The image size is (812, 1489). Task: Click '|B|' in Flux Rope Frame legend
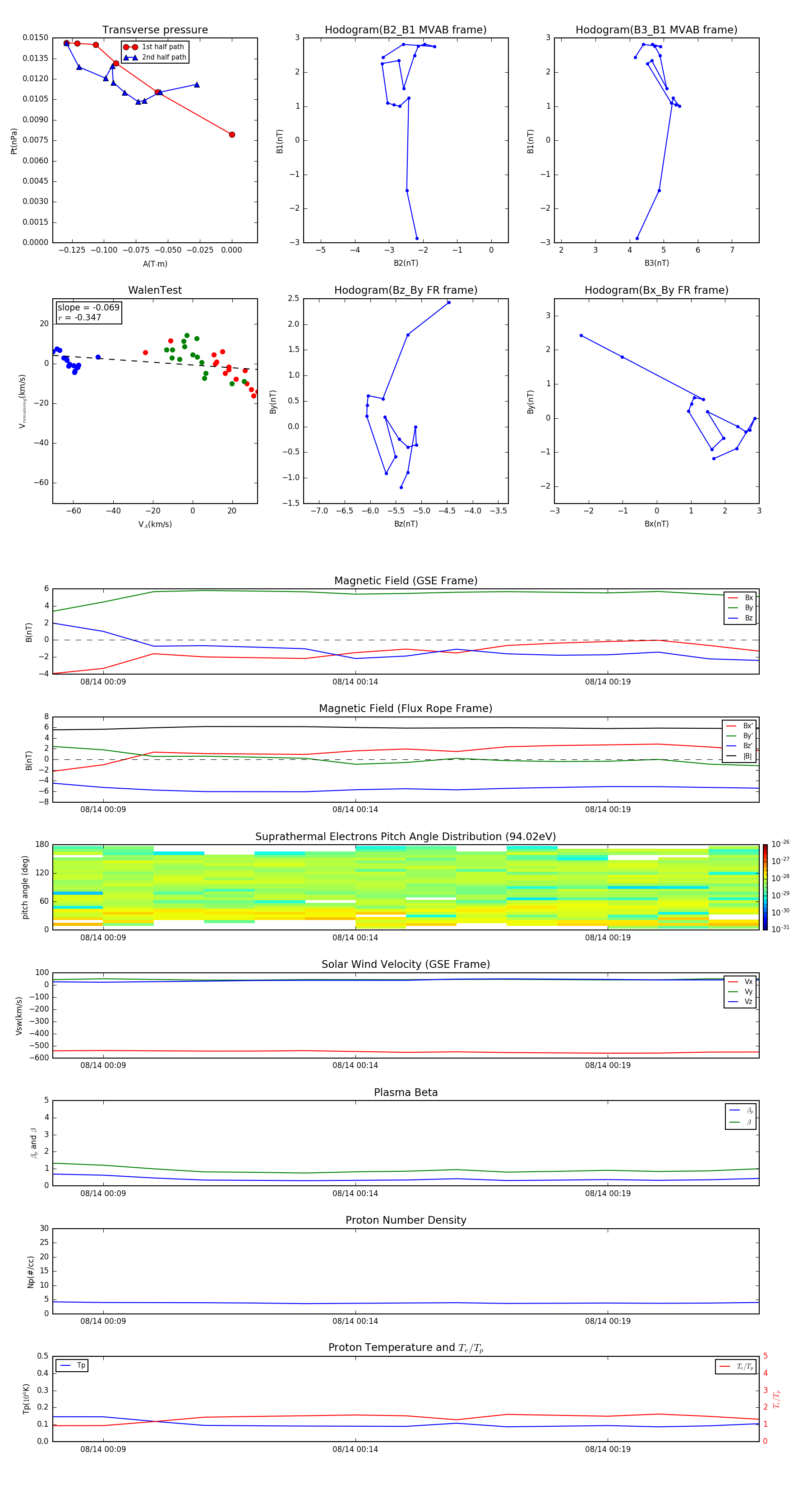click(x=740, y=756)
